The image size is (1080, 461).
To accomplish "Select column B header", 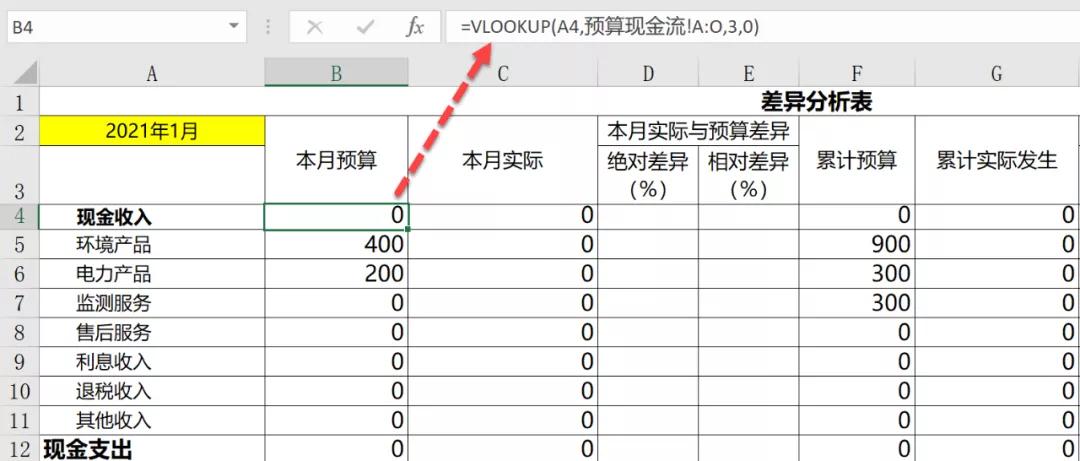I will point(336,73).
